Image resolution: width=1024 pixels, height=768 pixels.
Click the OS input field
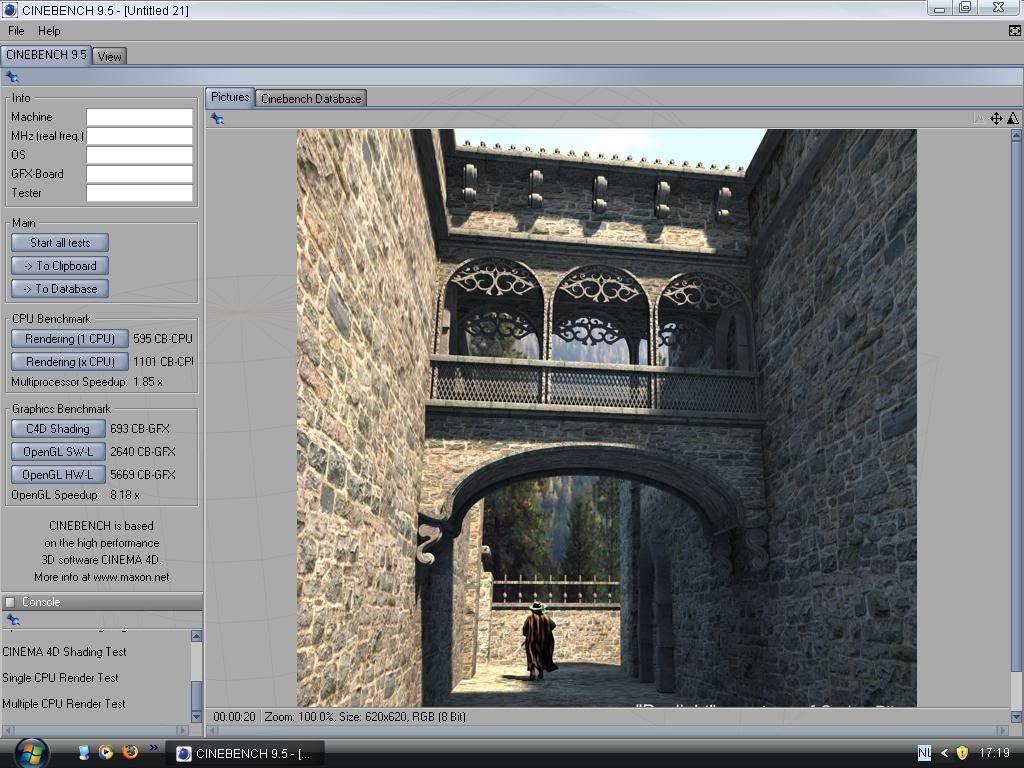pyautogui.click(x=140, y=155)
